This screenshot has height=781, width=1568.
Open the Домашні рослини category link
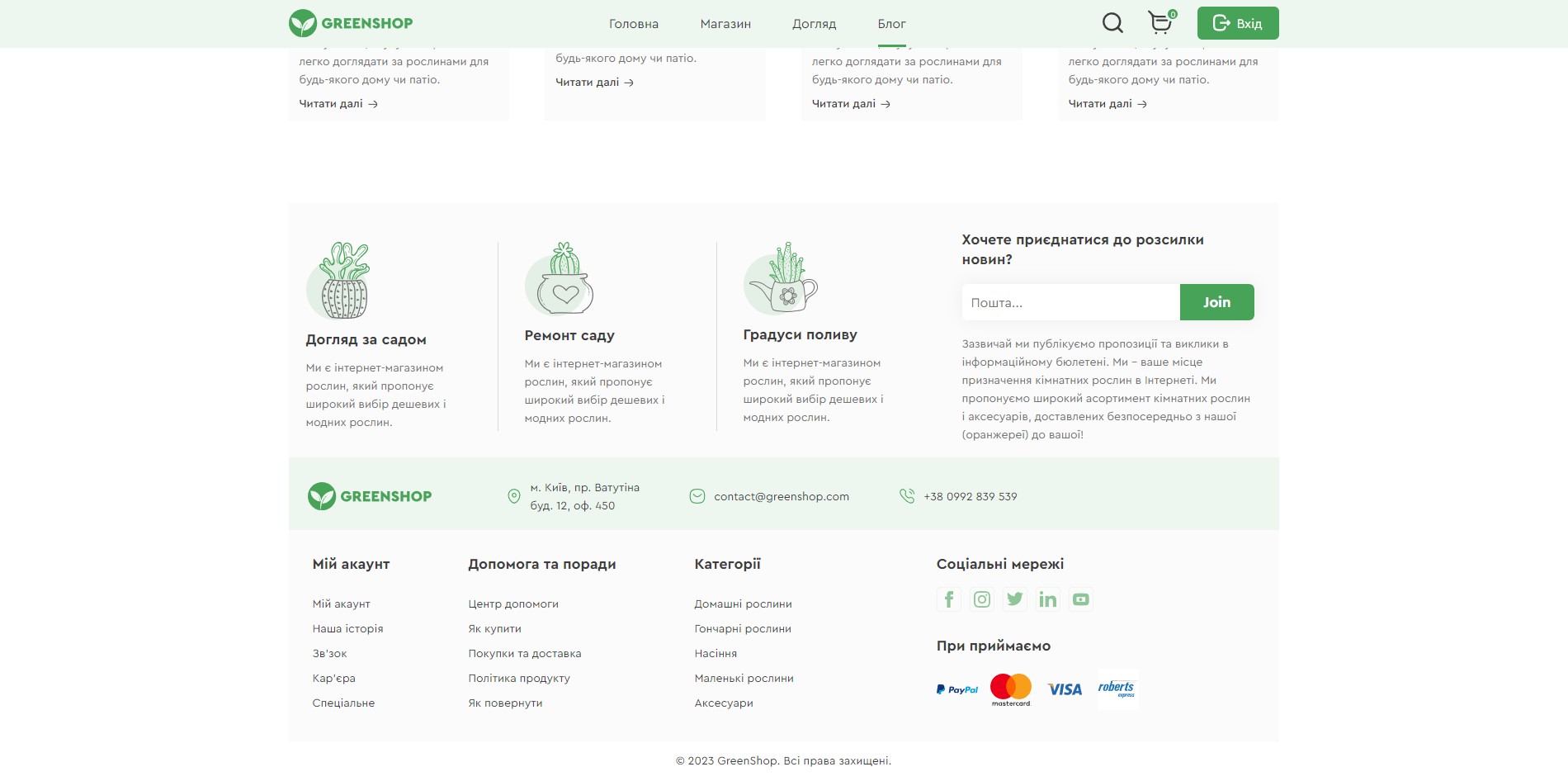tap(743, 604)
